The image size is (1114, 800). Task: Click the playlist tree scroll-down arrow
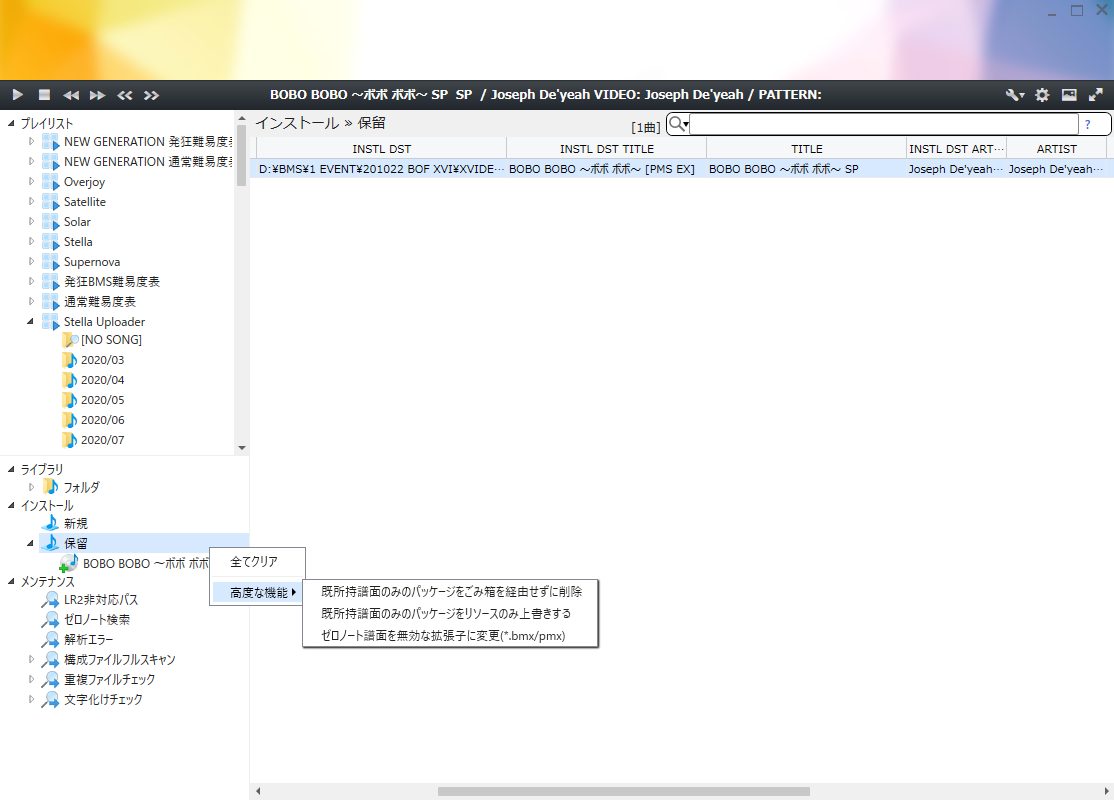(242, 448)
